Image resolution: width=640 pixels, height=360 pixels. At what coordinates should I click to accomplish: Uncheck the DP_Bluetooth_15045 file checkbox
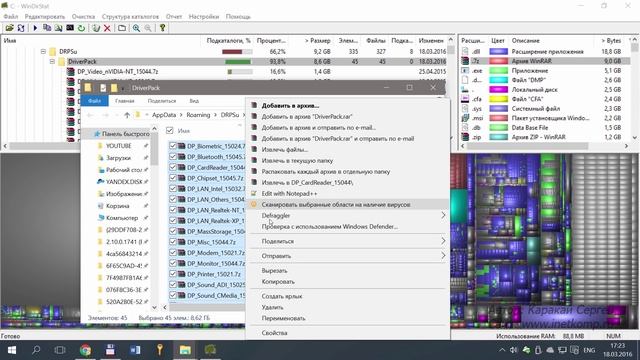pos(173,156)
